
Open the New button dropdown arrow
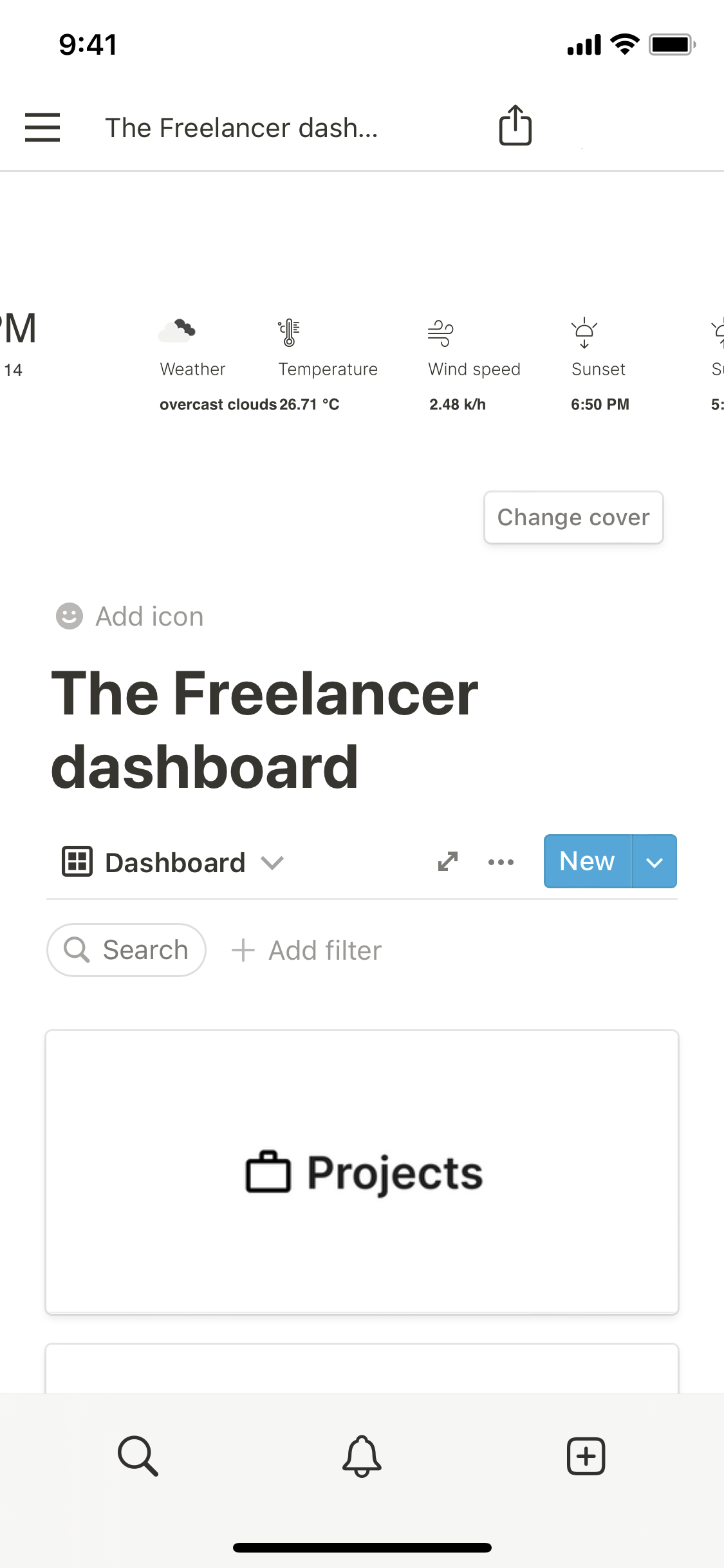[654, 862]
